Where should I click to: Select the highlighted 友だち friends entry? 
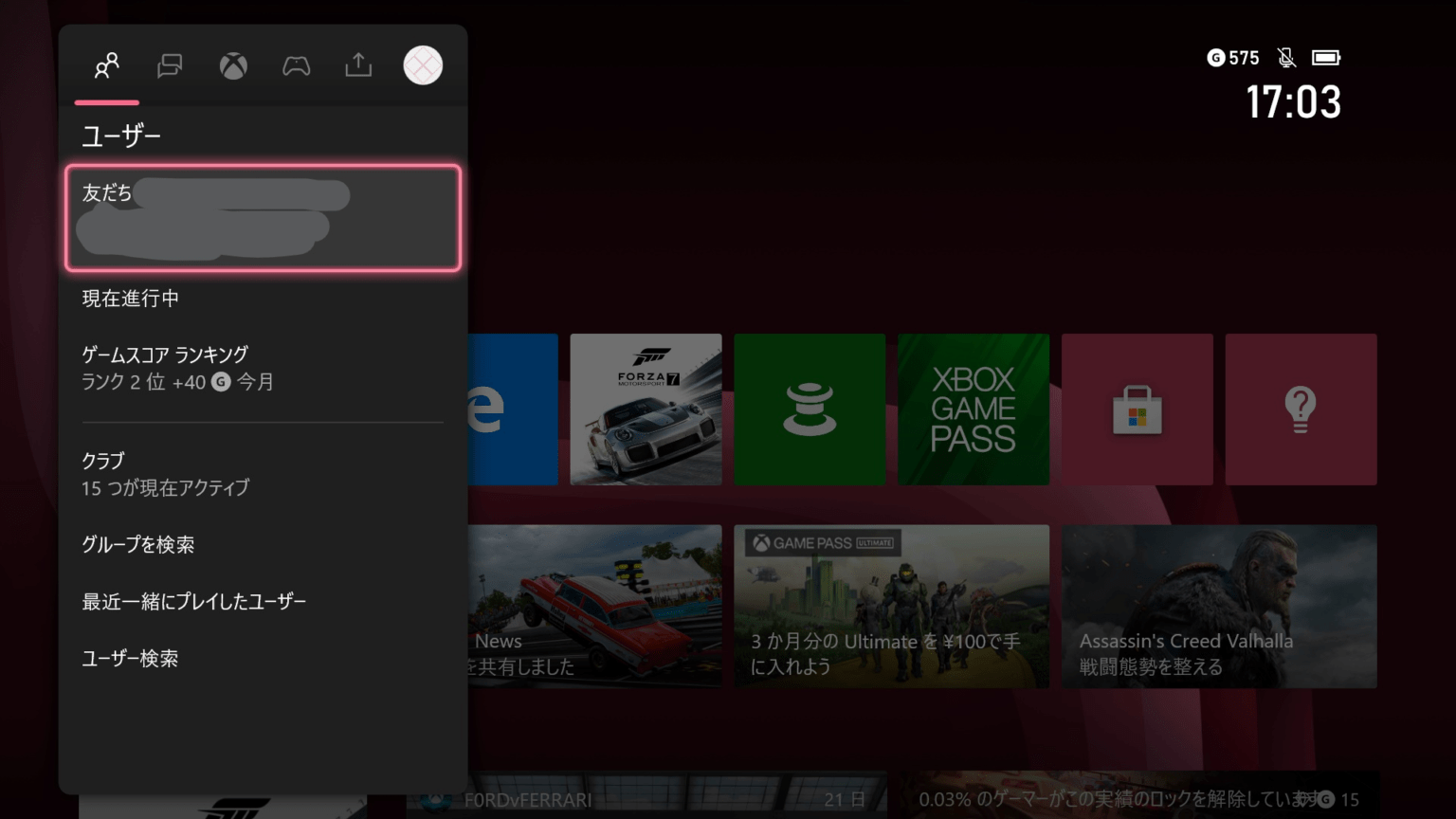coord(262,218)
